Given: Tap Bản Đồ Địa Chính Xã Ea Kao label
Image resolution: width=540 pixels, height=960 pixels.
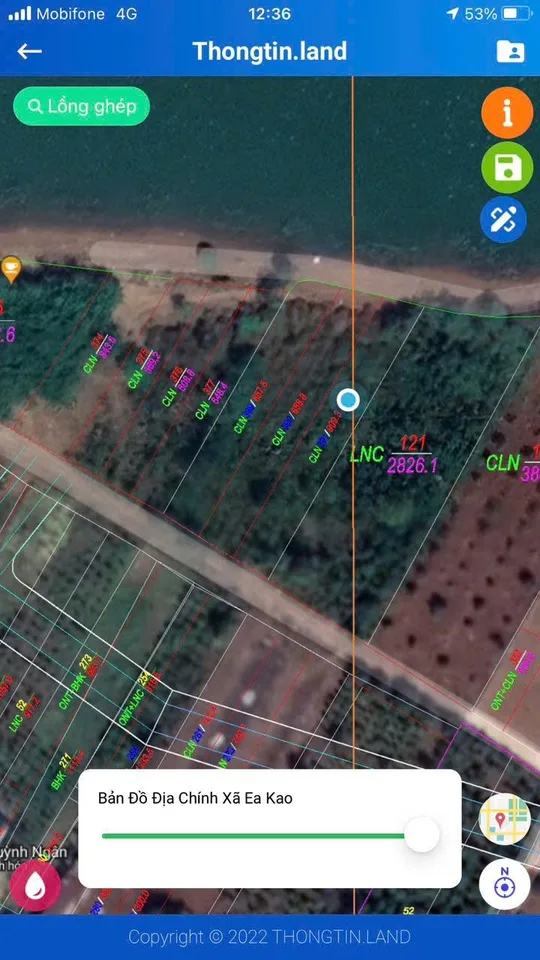Looking at the screenshot, I should [x=195, y=798].
